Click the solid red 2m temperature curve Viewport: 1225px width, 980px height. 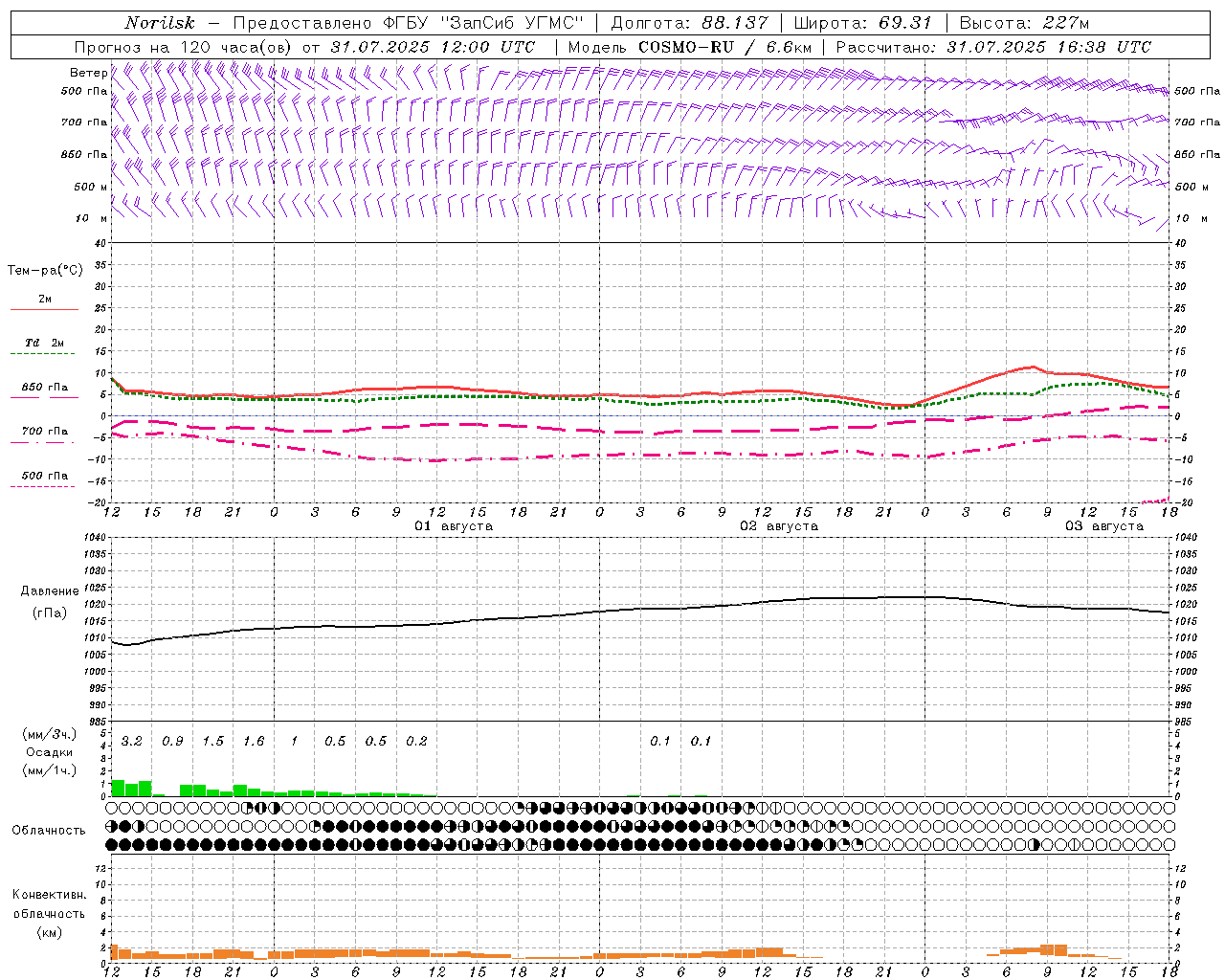pyautogui.click(x=640, y=394)
